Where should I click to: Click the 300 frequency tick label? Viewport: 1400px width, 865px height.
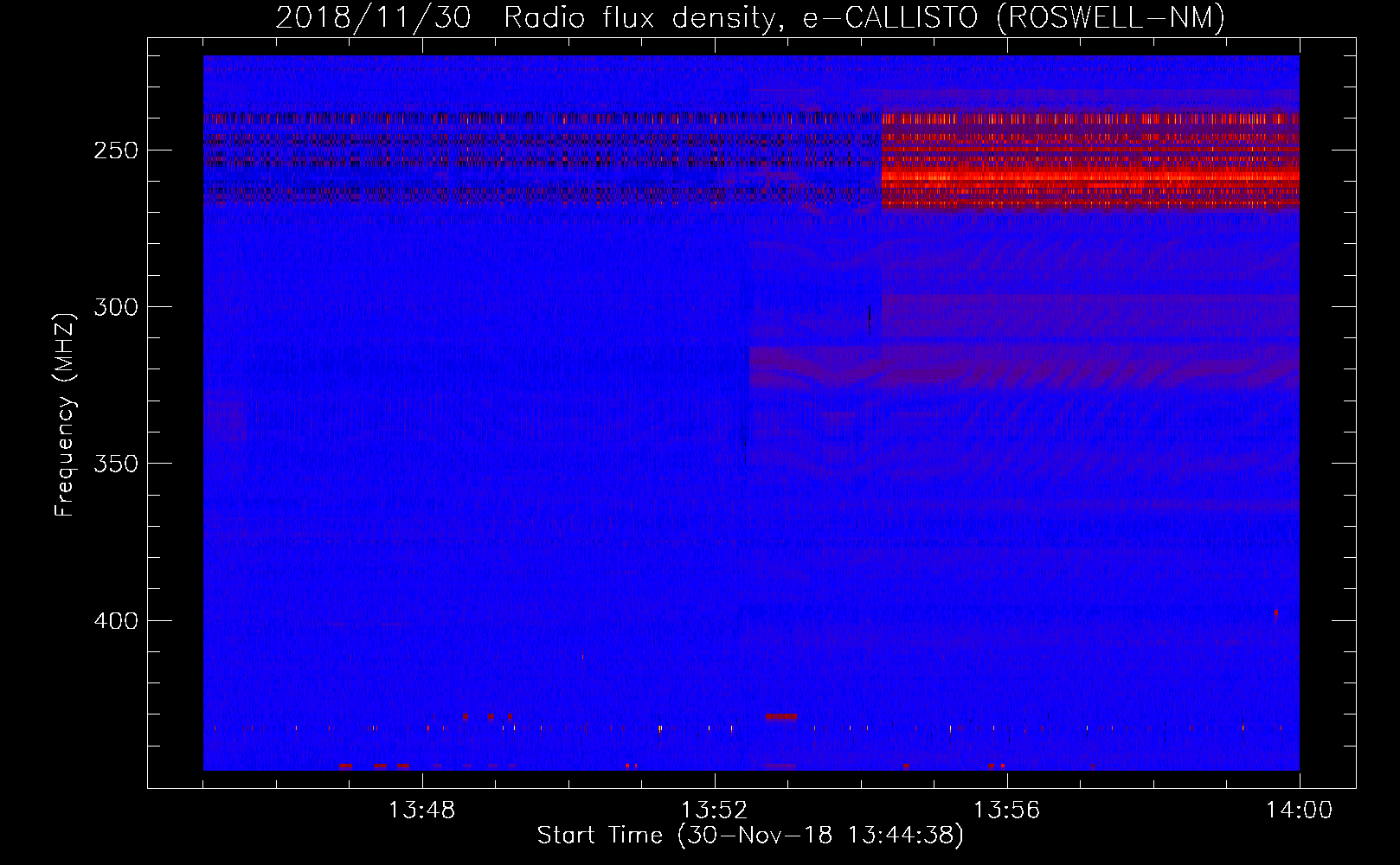(x=115, y=307)
